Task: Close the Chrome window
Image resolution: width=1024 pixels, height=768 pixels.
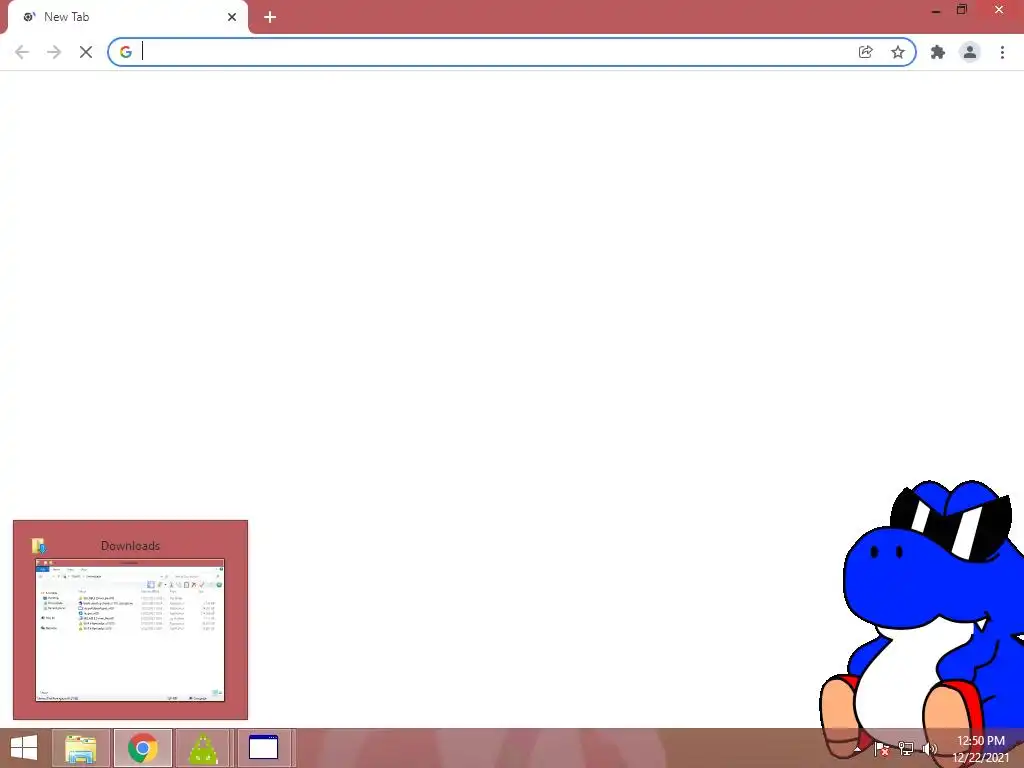Action: click(999, 10)
